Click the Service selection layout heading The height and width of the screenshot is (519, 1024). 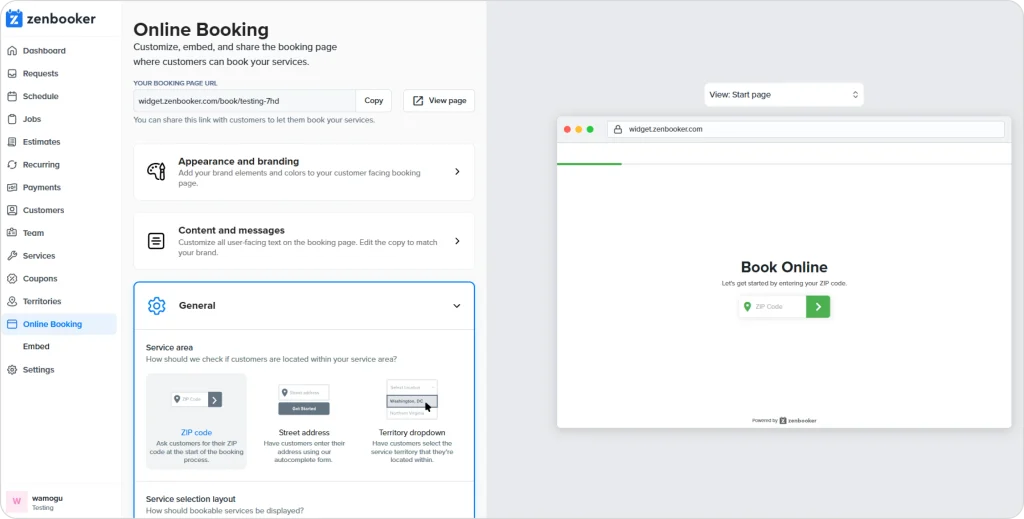tap(191, 499)
